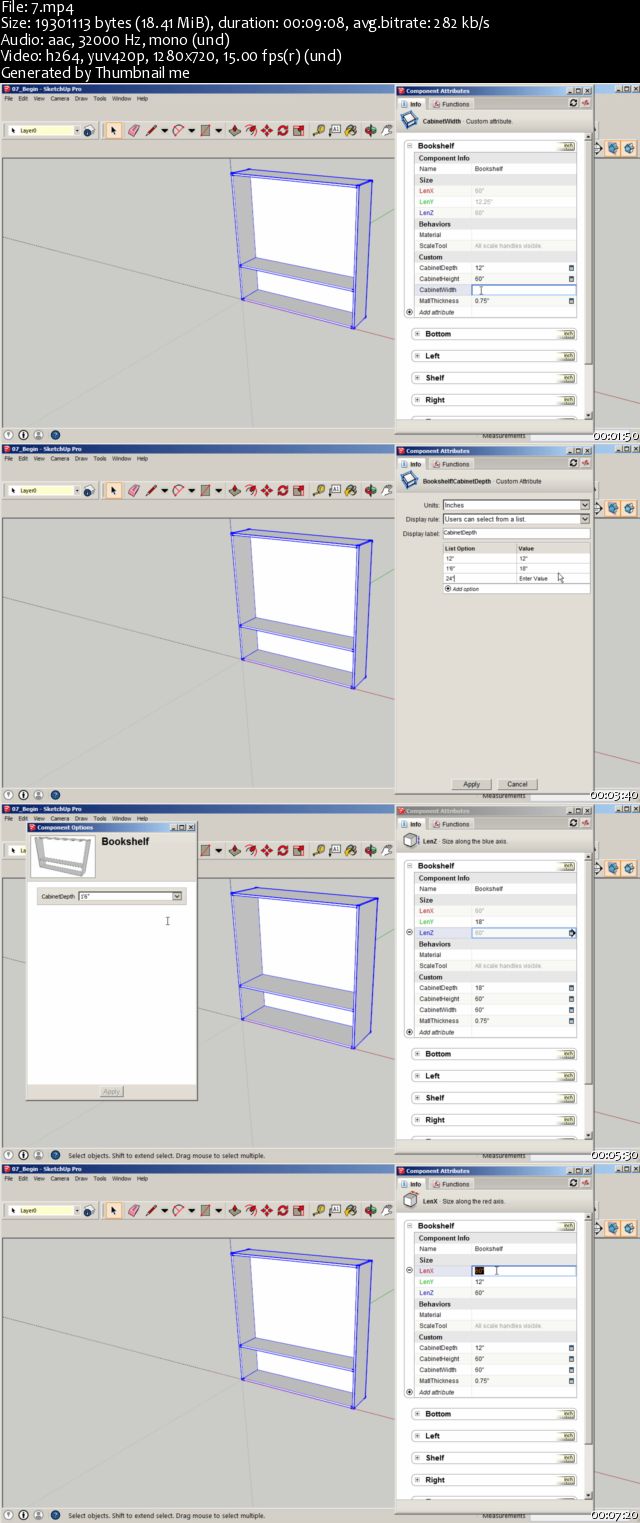Click the user icon in 00:07:20 status bar
The height and width of the screenshot is (1523, 640).
coord(38,1515)
